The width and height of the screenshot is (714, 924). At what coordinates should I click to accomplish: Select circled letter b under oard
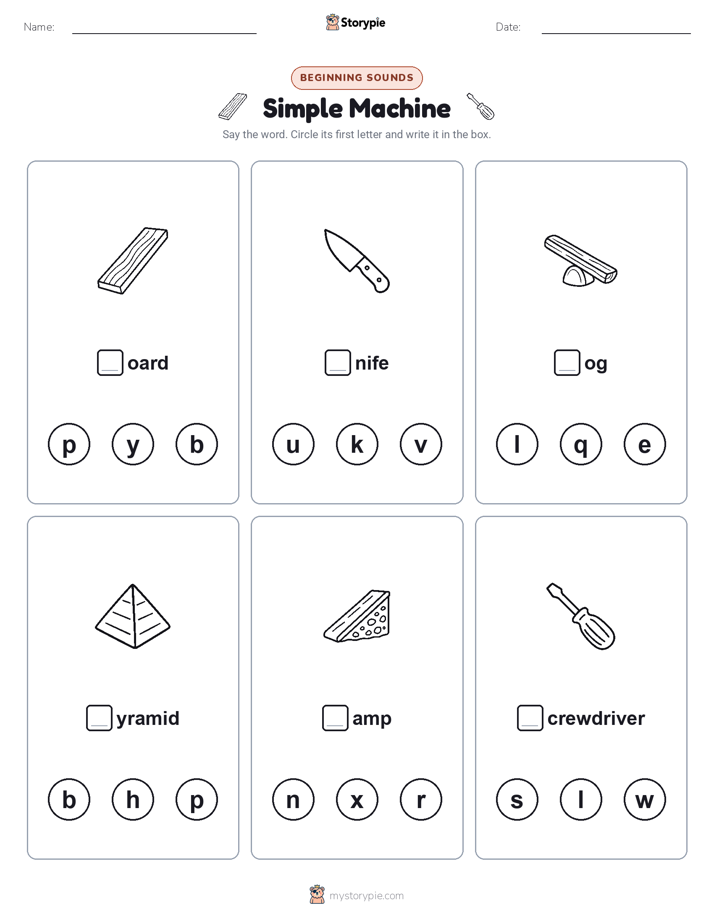pyautogui.click(x=197, y=444)
